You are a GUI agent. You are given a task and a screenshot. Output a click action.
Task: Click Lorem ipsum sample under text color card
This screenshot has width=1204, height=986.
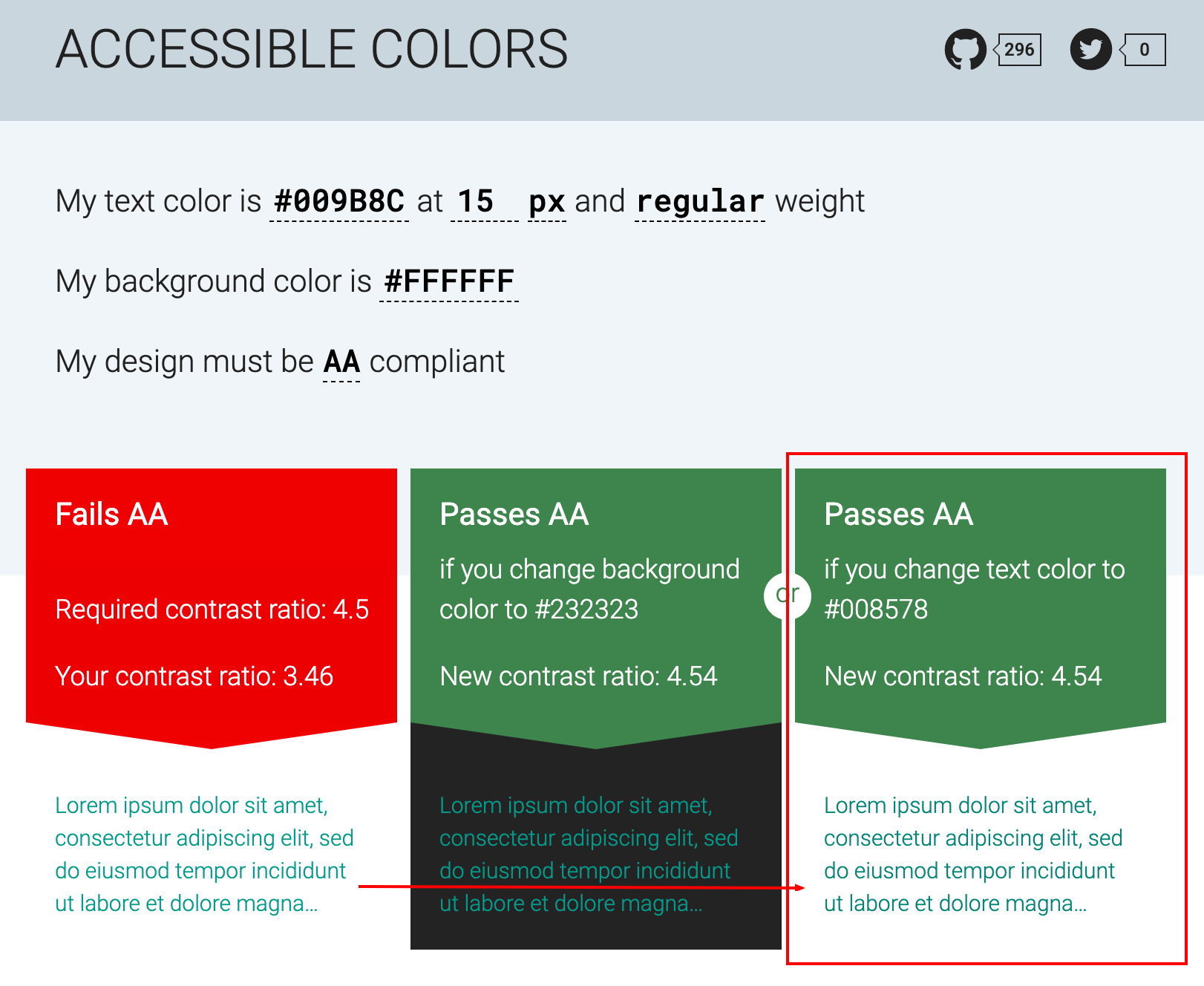click(973, 854)
